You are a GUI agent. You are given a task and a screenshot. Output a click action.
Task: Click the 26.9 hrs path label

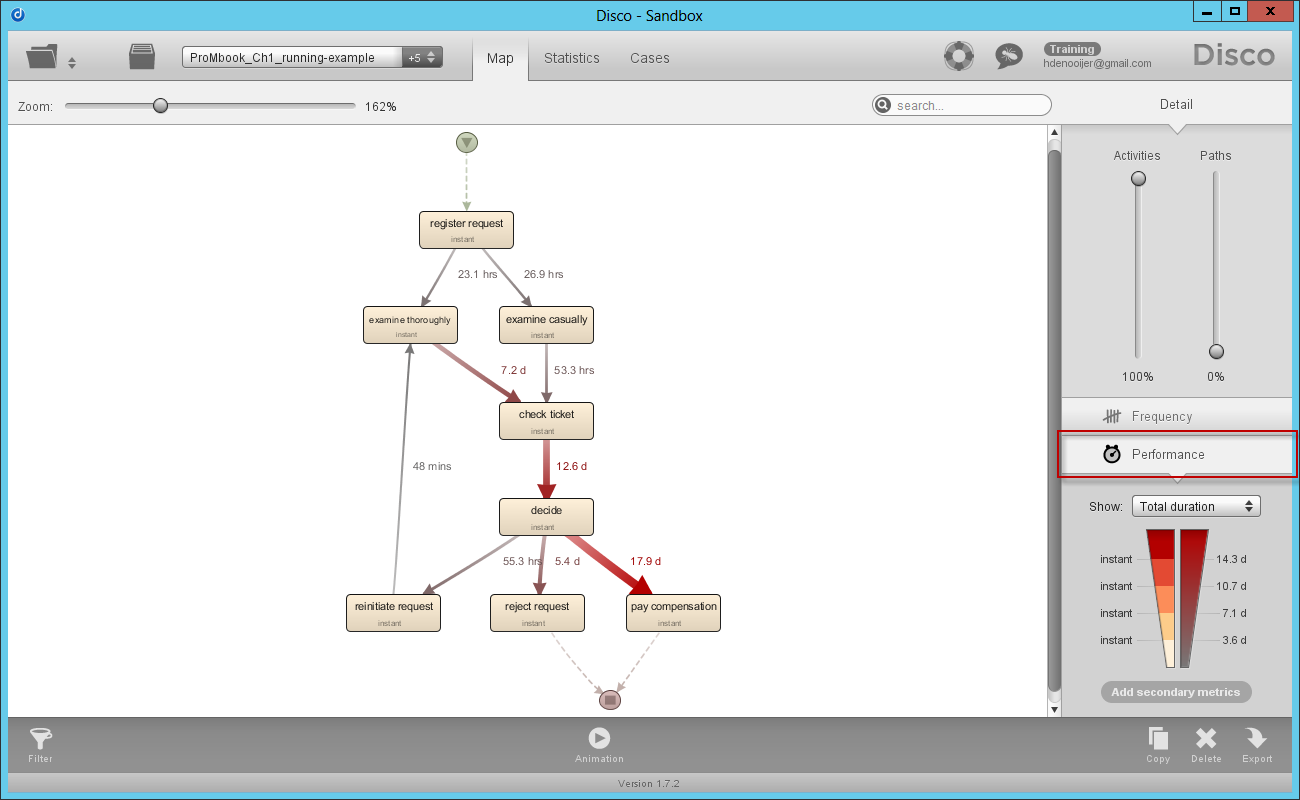(543, 274)
